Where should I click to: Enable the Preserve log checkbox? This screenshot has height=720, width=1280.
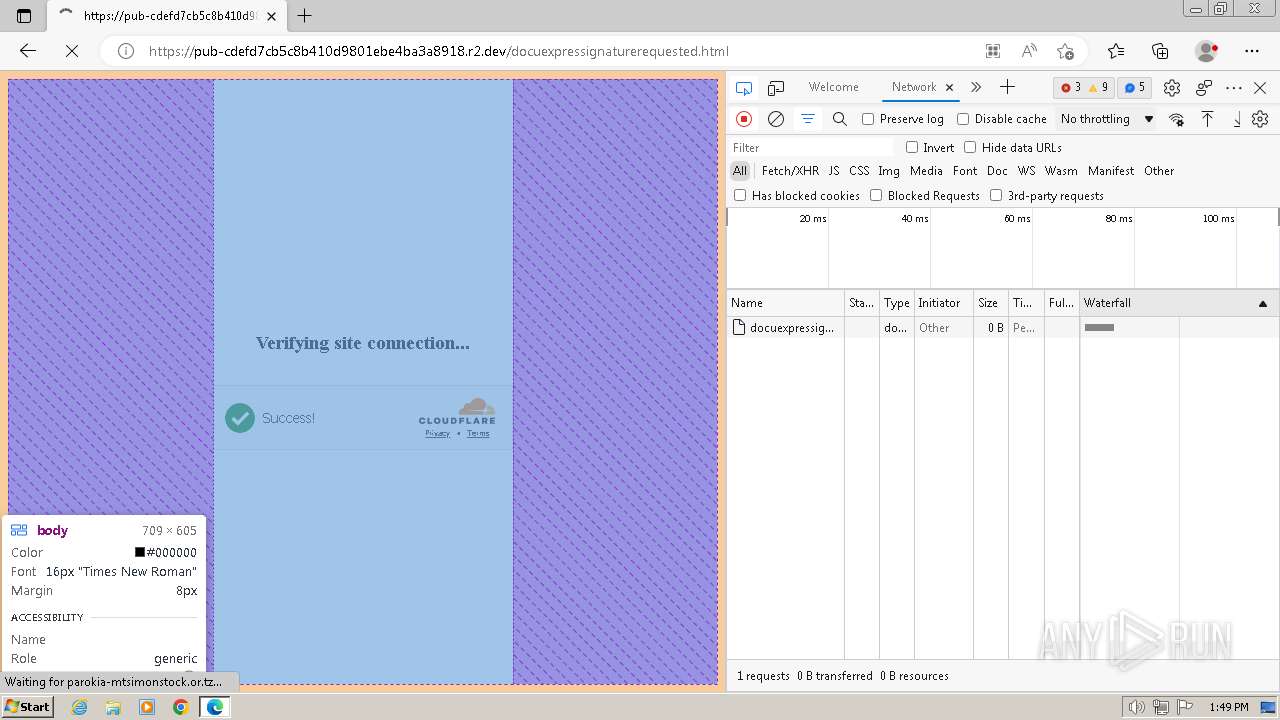[868, 119]
